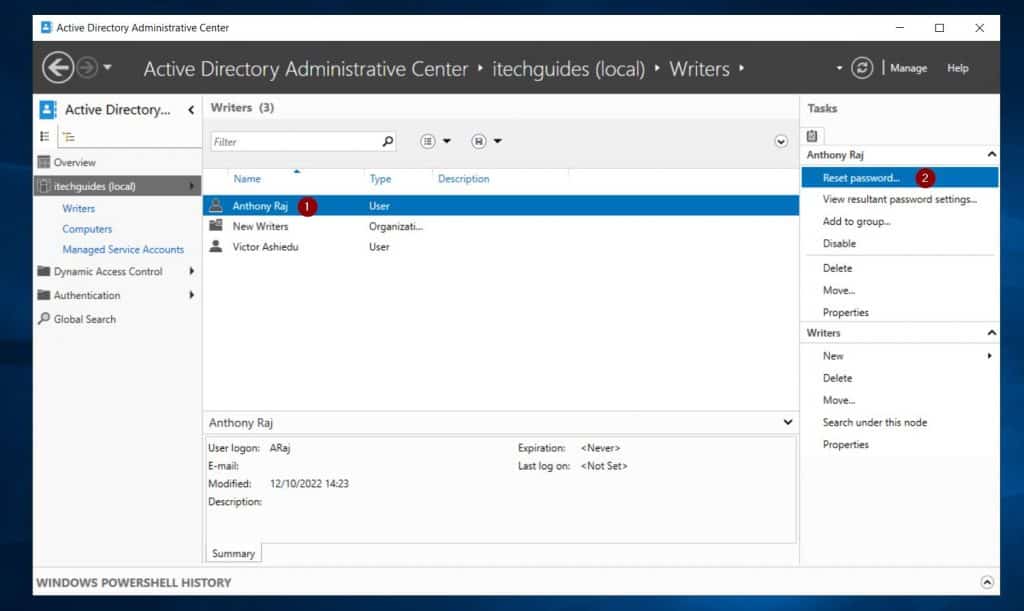1024x611 pixels.
Task: Click Delete under Writers tasks
Action: [837, 379]
